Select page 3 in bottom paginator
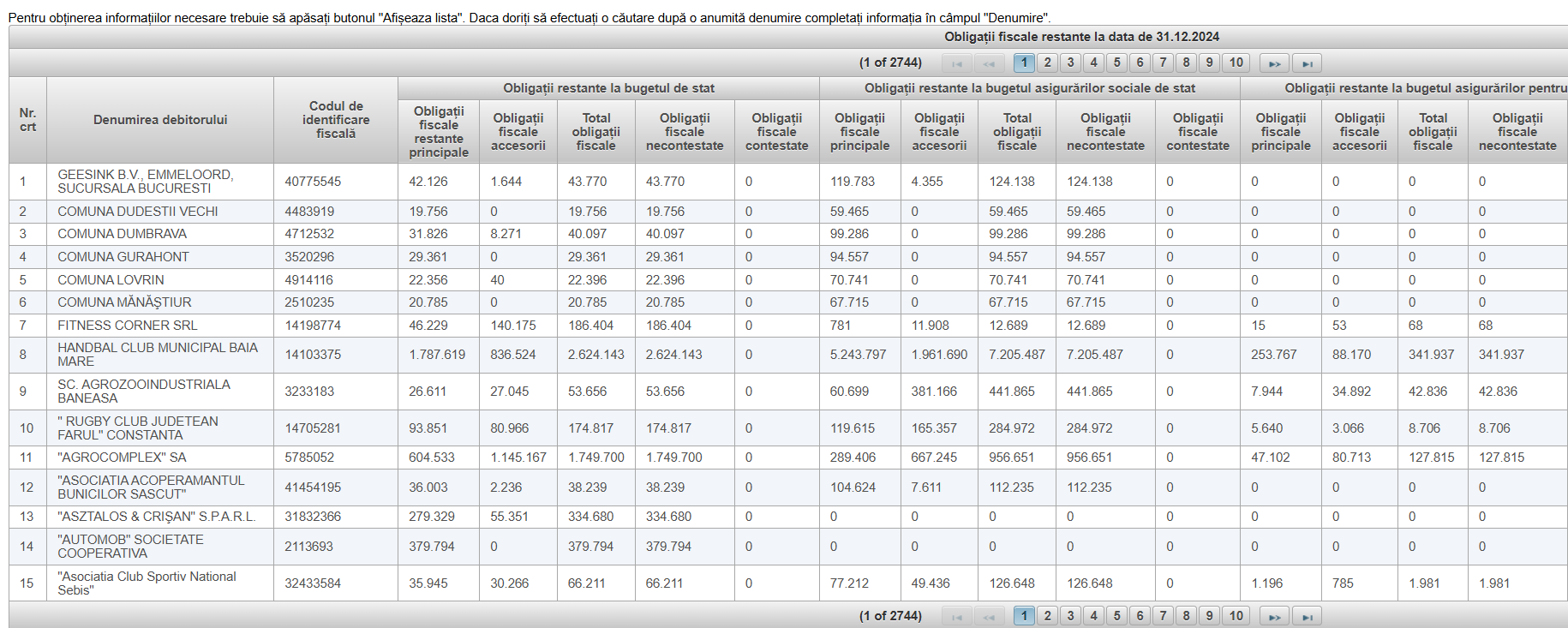Screen dimensions: 1568x628 coord(1070,615)
